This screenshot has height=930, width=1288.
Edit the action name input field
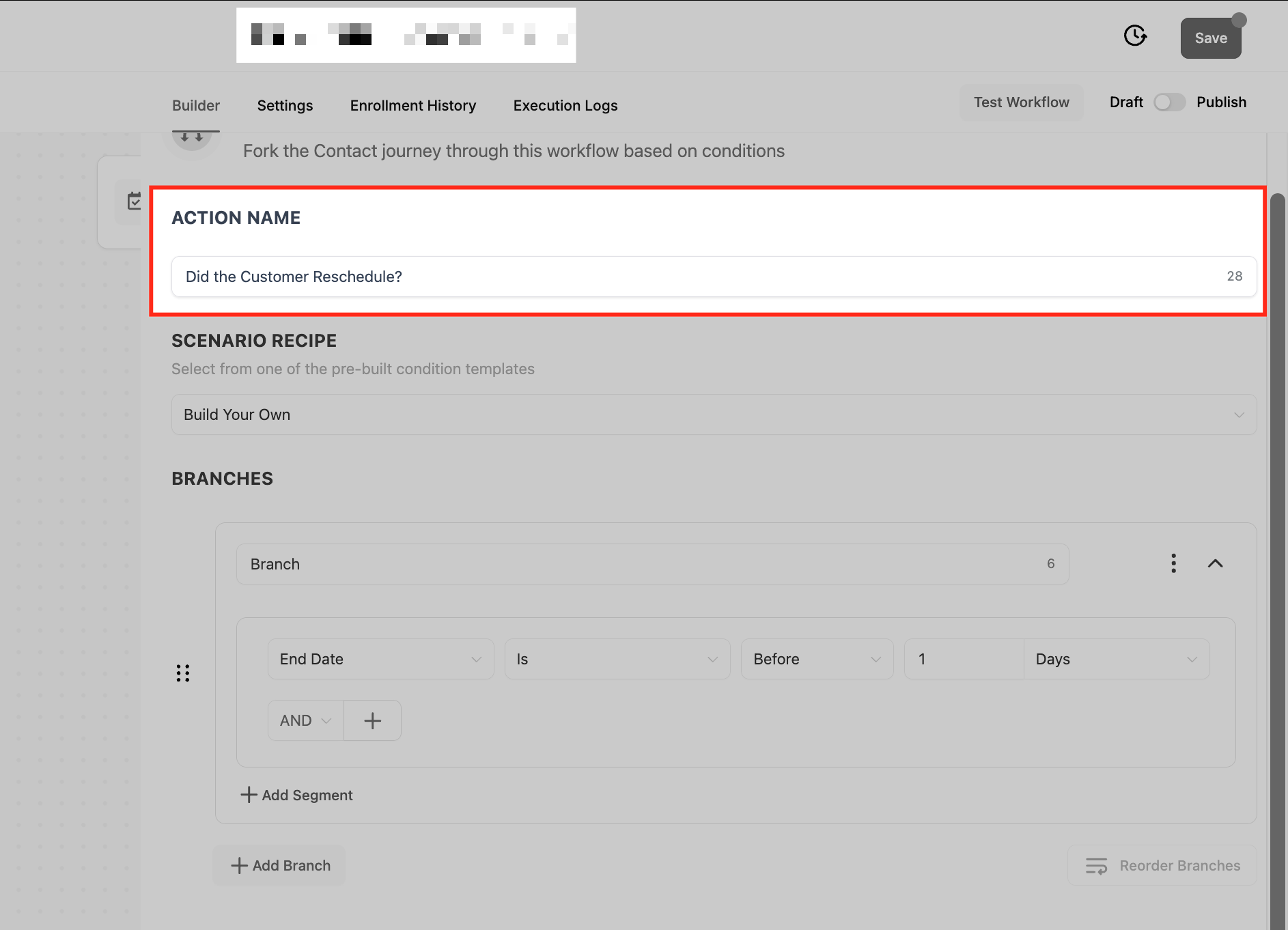coord(714,277)
